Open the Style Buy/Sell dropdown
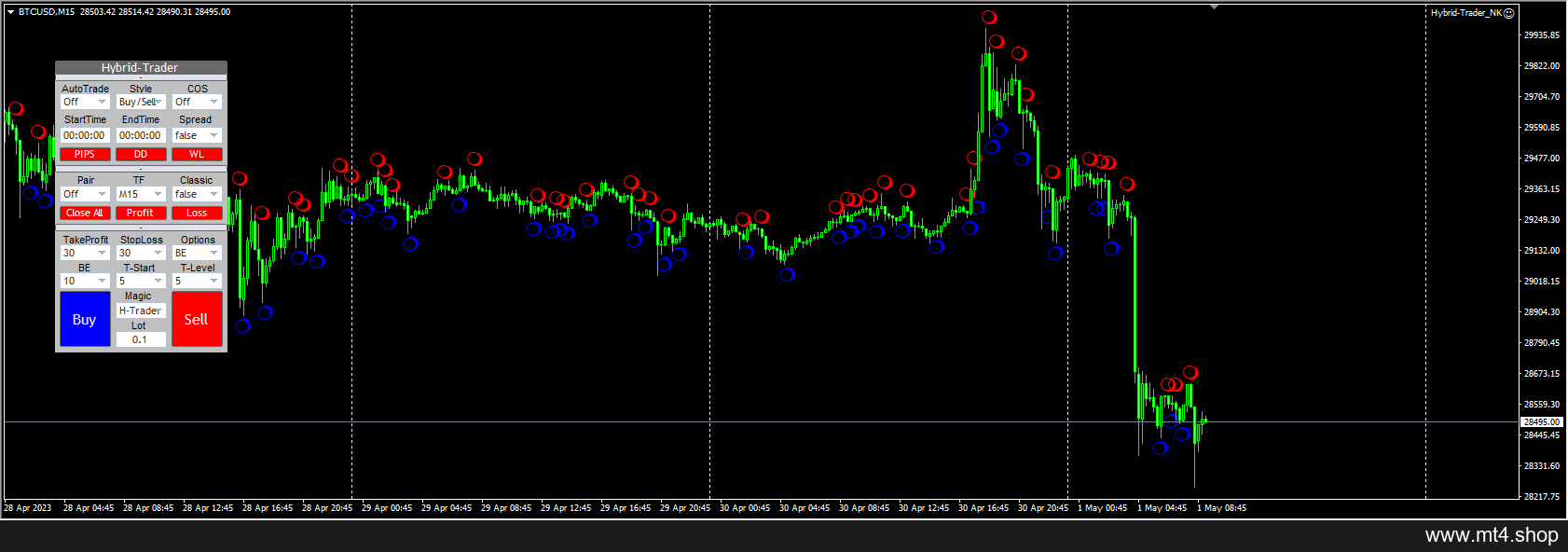 click(141, 102)
